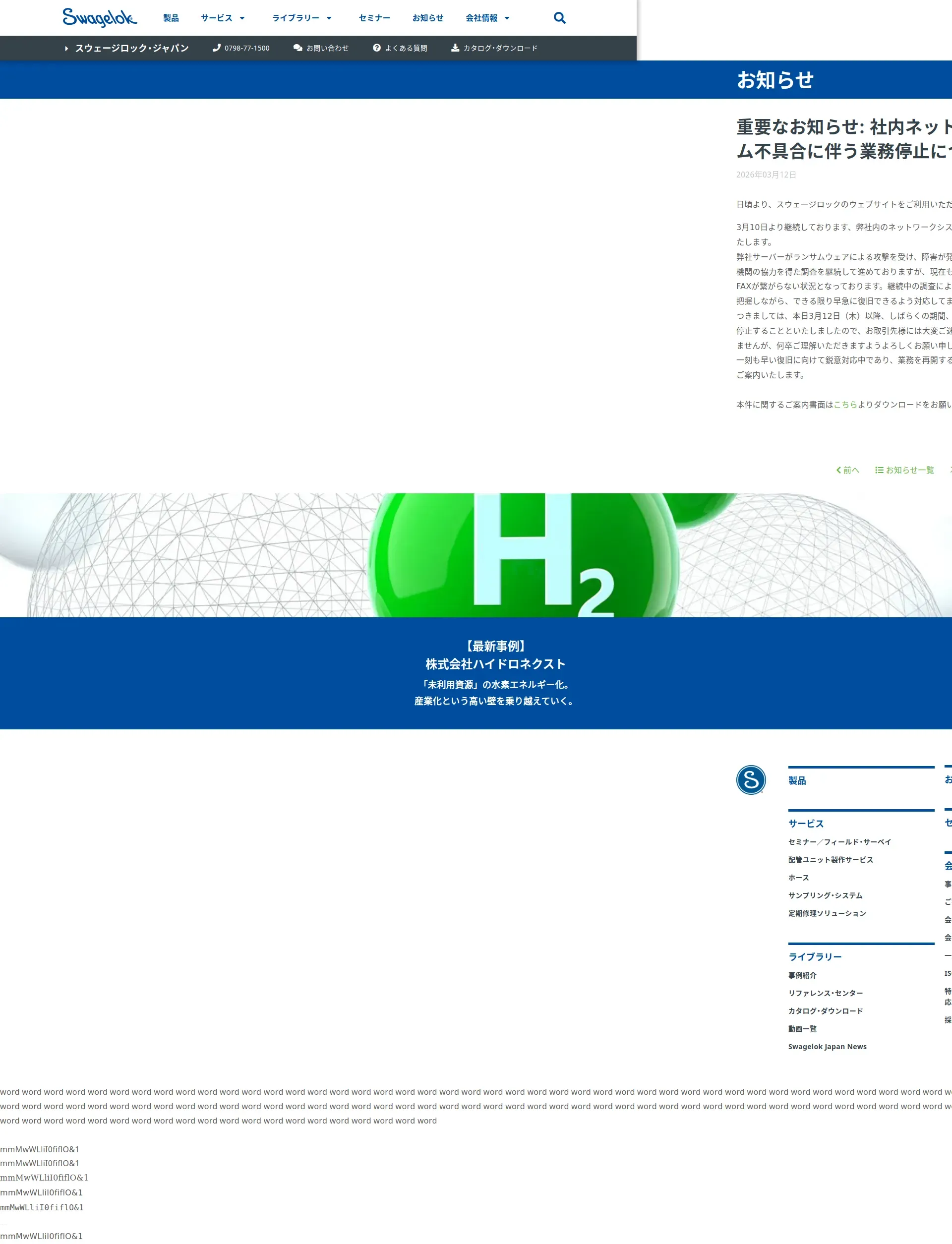The width and height of the screenshot is (952, 1244).
Task: Click the お問い合わせ chat bubble icon
Action: coord(297,48)
